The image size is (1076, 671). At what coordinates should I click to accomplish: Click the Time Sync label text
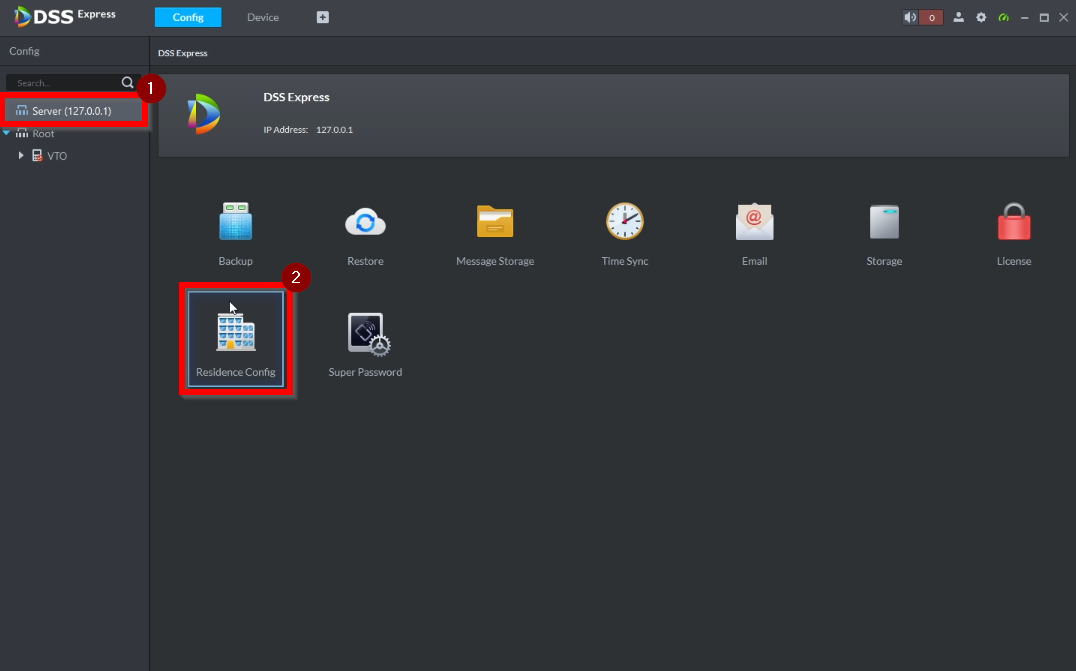coord(624,261)
